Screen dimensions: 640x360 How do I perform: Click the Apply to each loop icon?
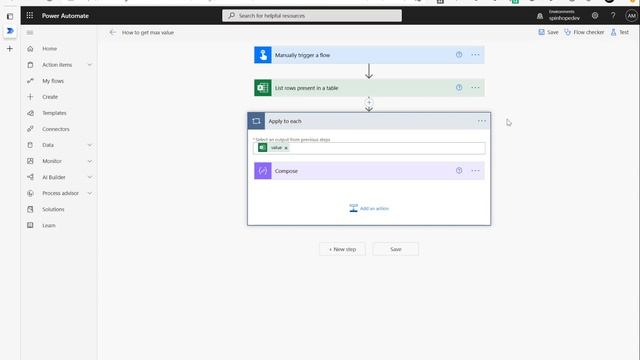pos(256,121)
